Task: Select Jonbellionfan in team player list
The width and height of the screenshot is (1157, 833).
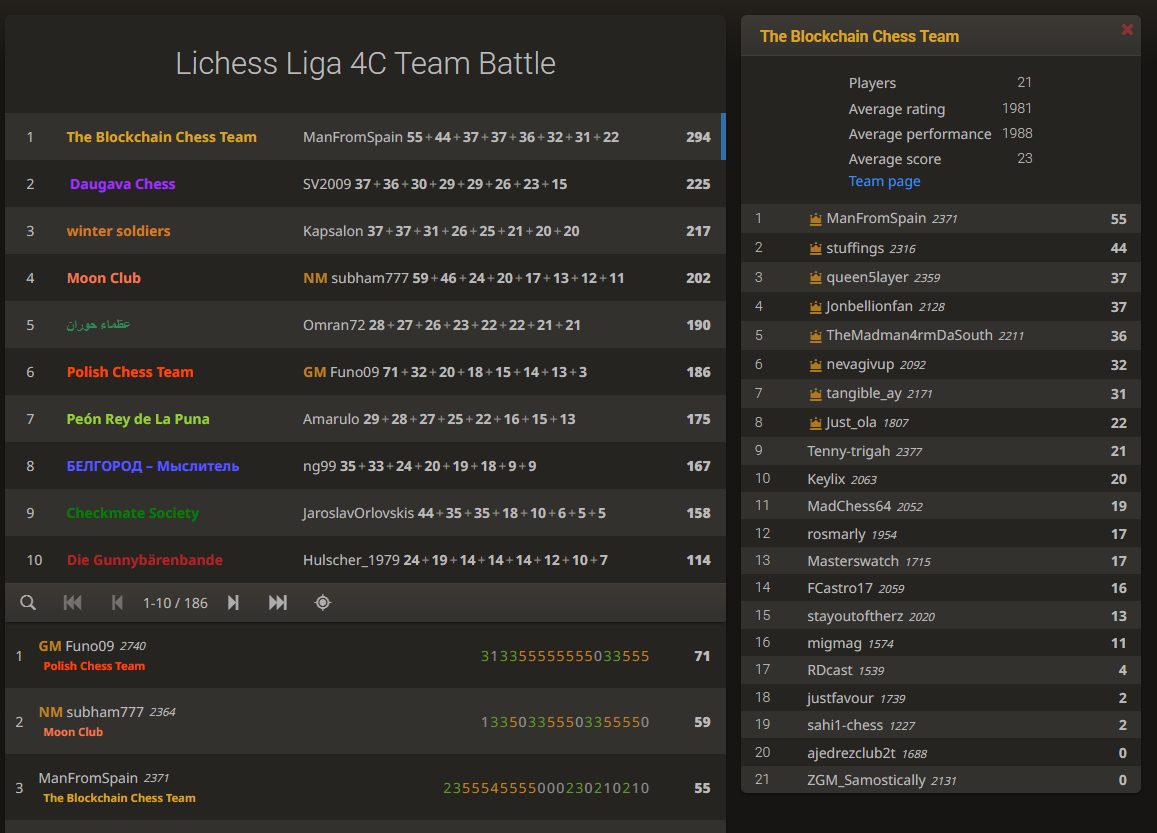Action: 941,306
